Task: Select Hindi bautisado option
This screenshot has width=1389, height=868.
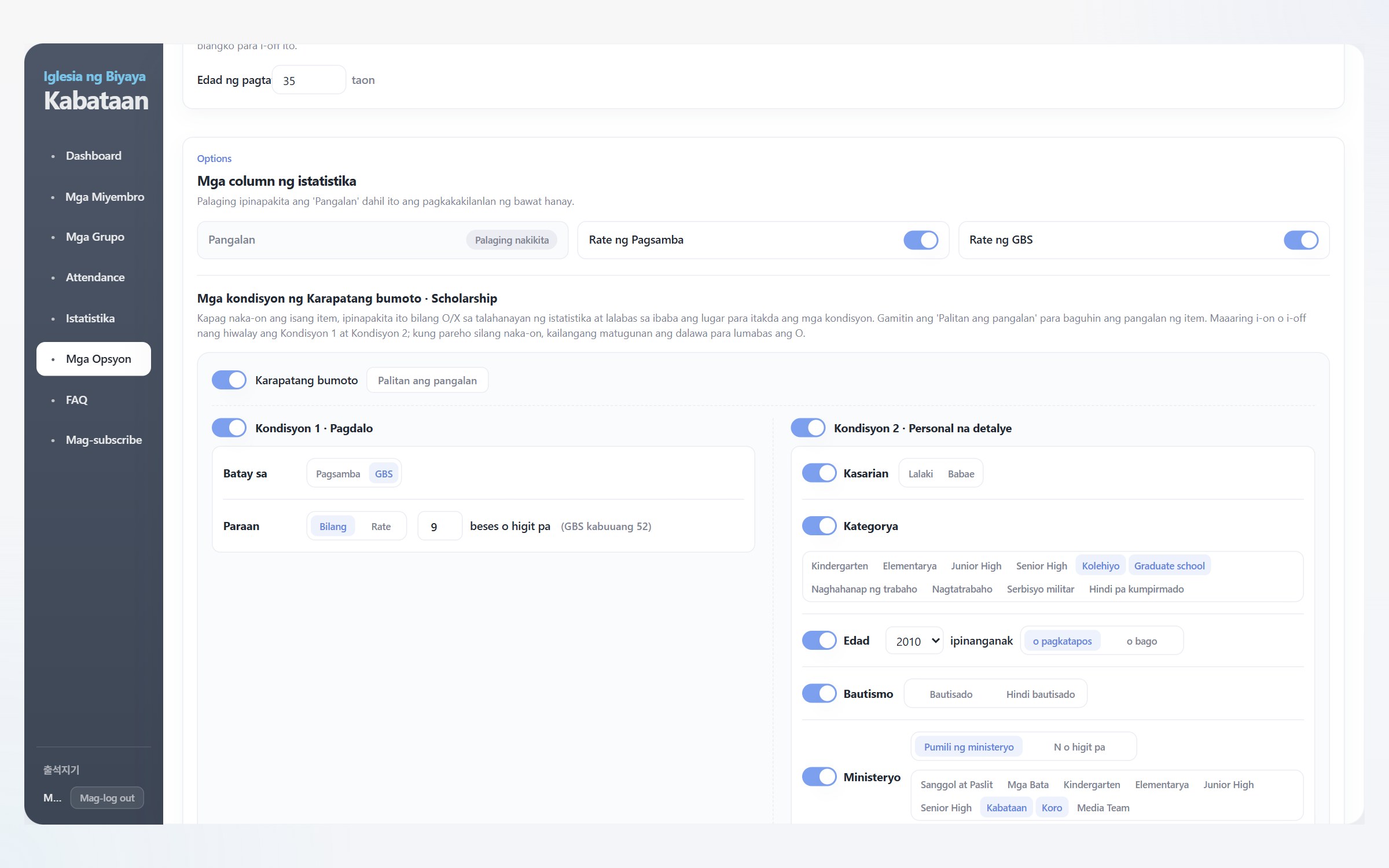Action: 1040,694
